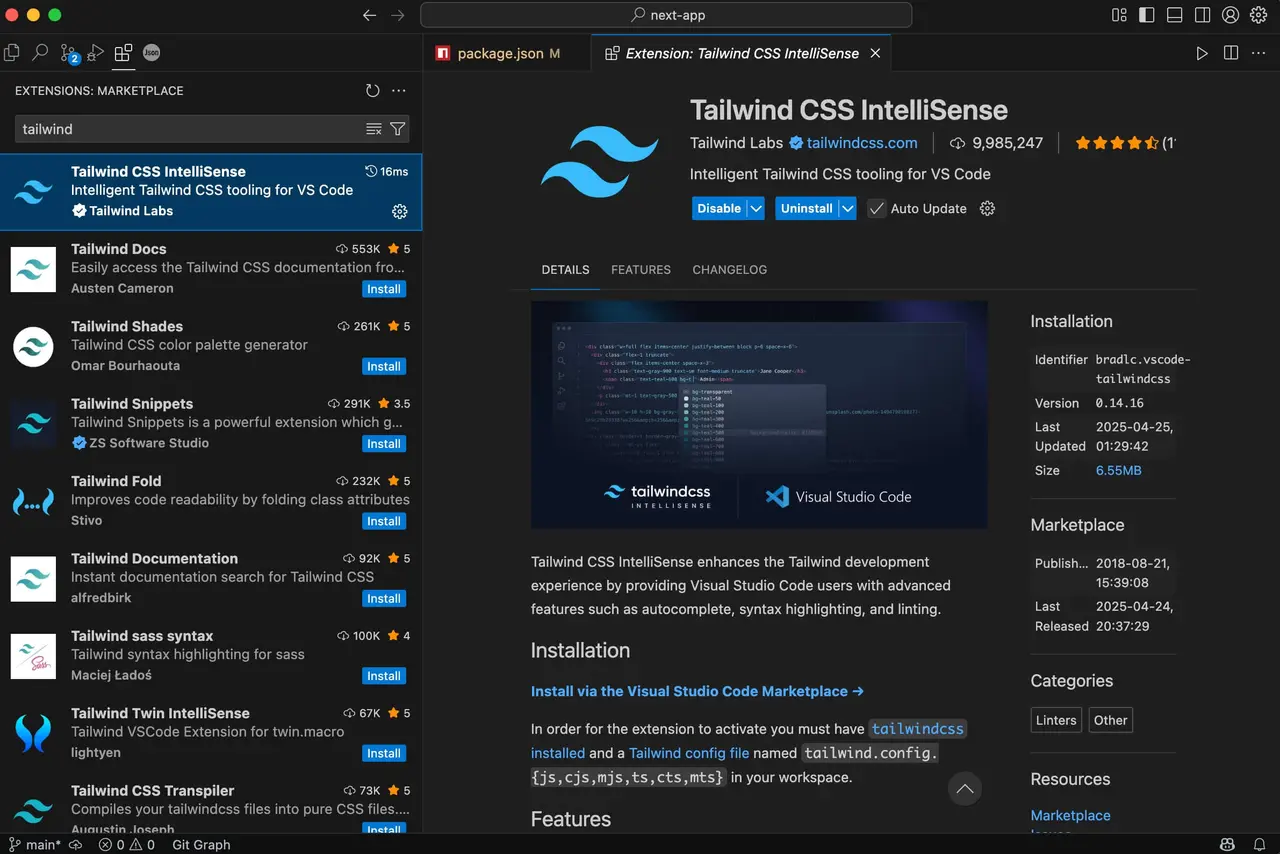
Task: Open Git Graph from status bar
Action: (201, 845)
